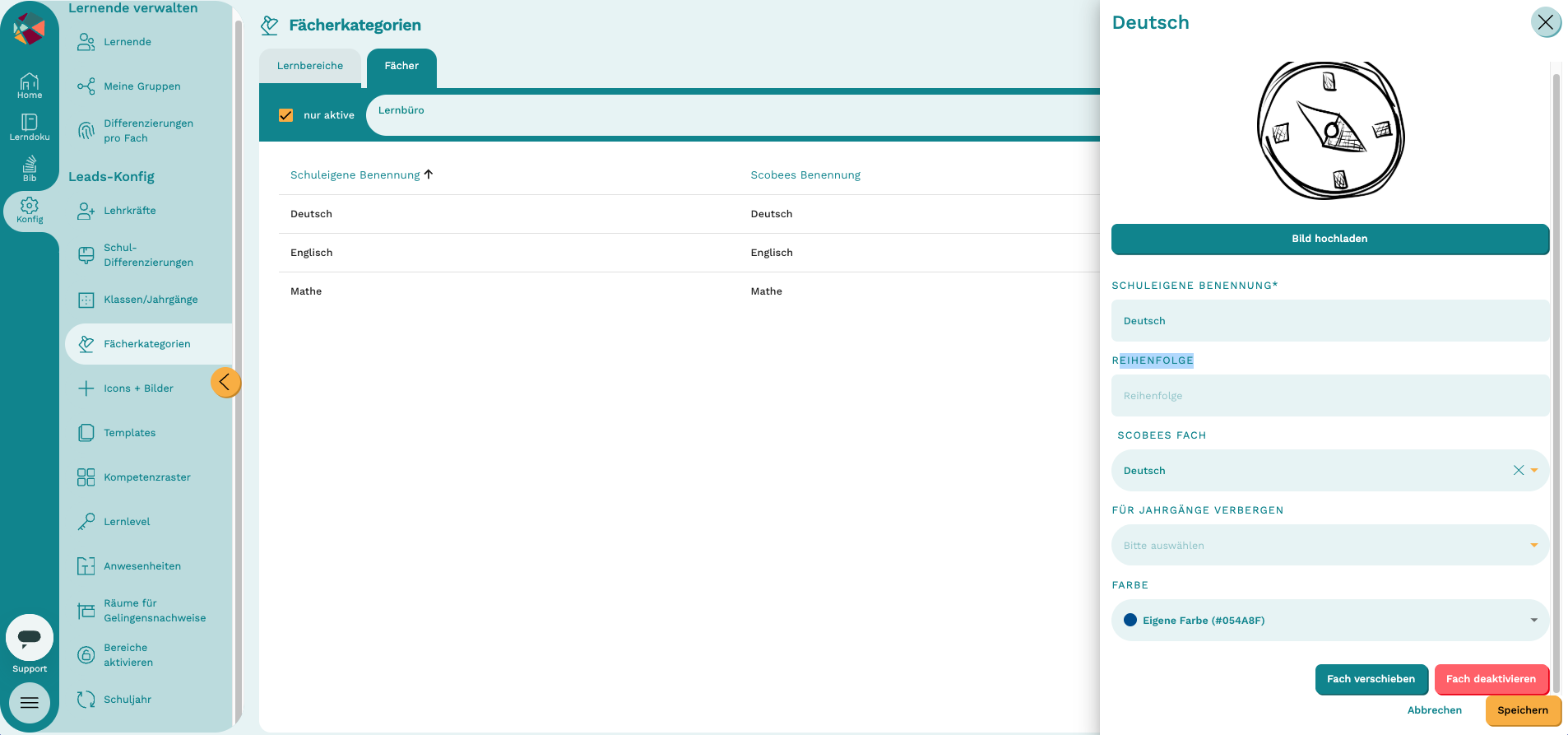Expand the Scobees Fach dropdown
This screenshot has height=735, width=1568.
1534,470
